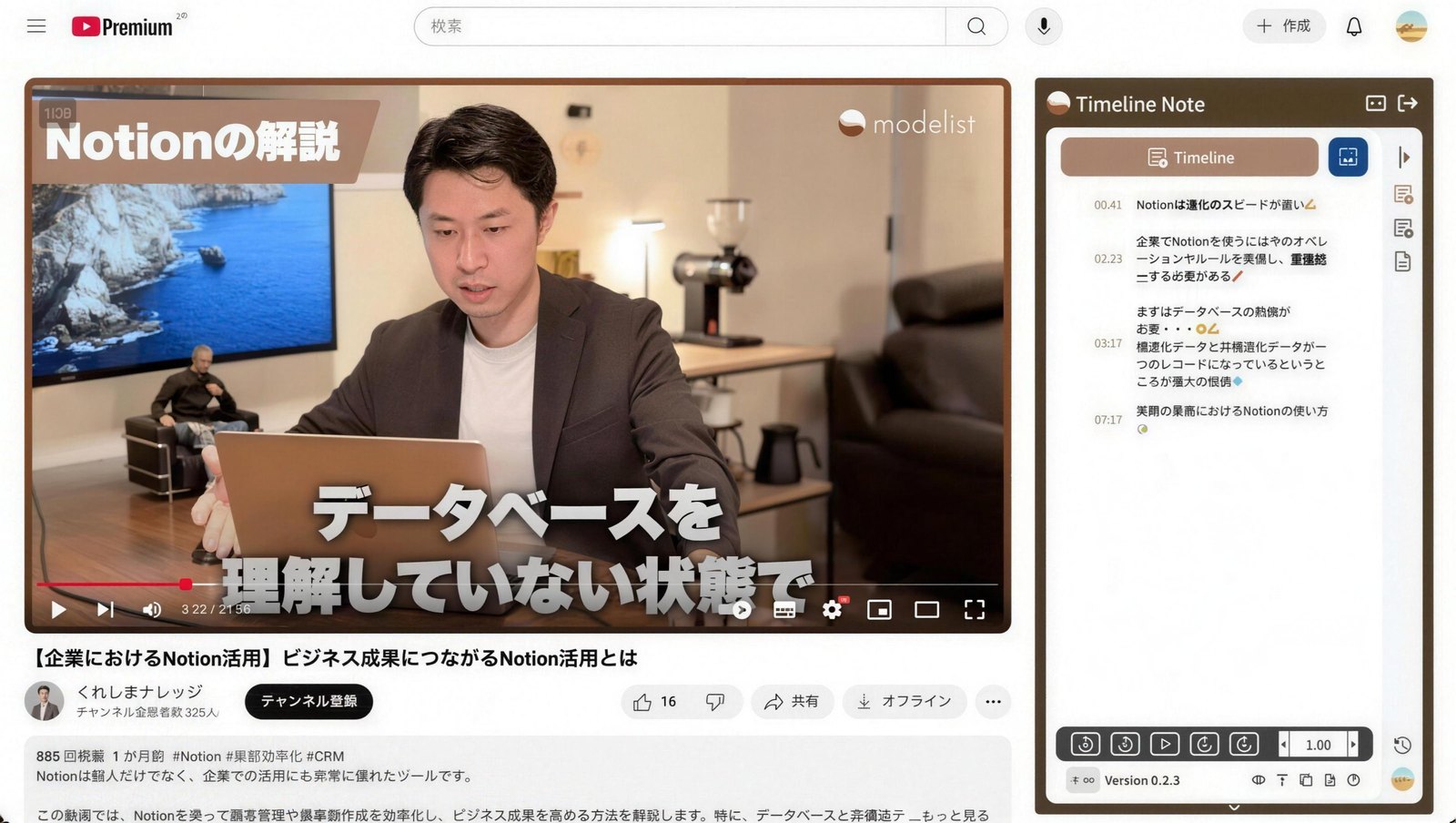Increase playback speed with right arrow

1353,745
